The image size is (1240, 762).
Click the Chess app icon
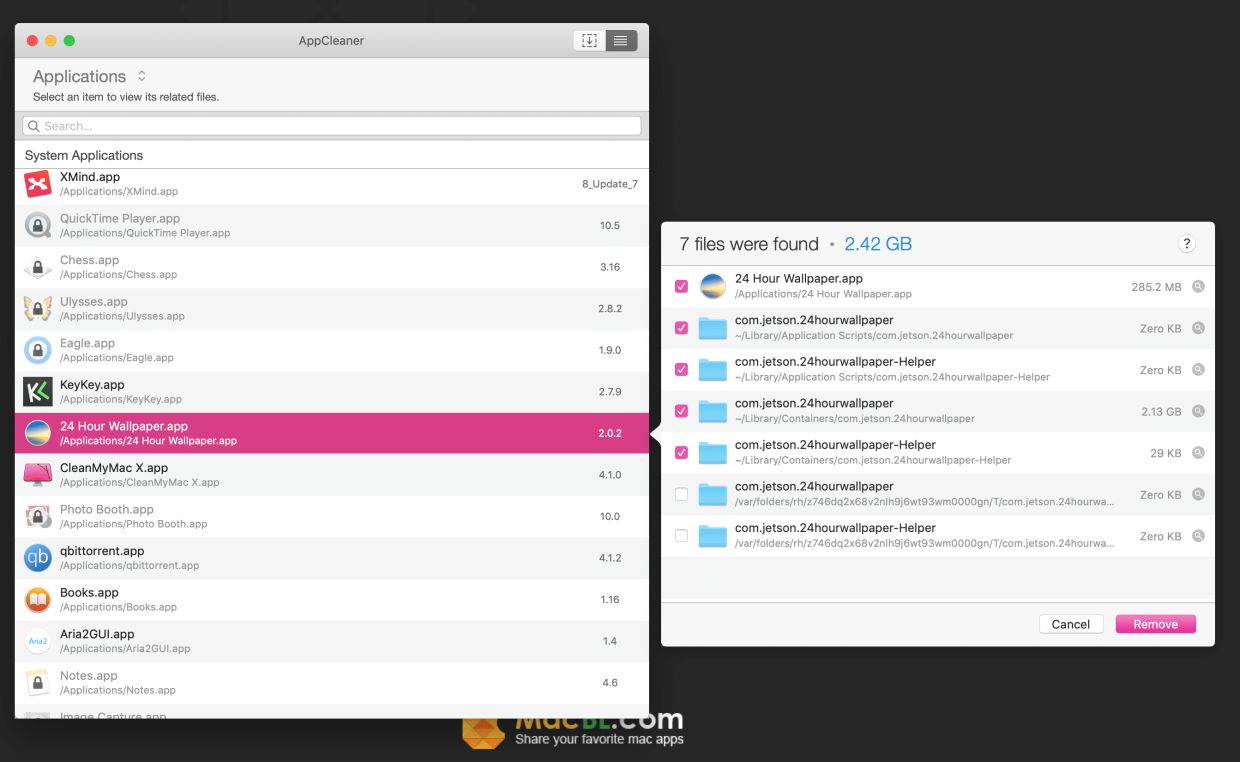(38, 267)
